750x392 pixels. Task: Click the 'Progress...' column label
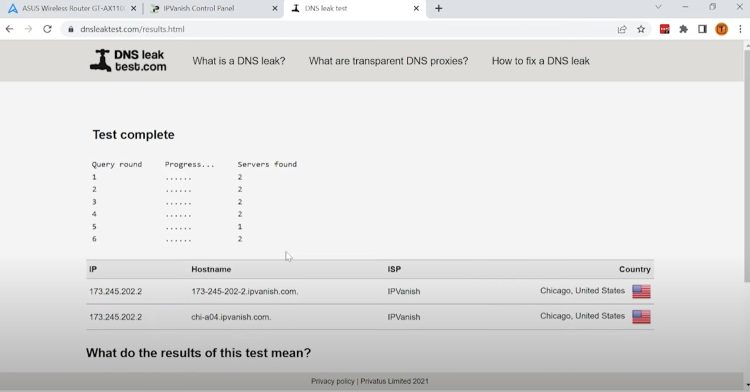189,164
